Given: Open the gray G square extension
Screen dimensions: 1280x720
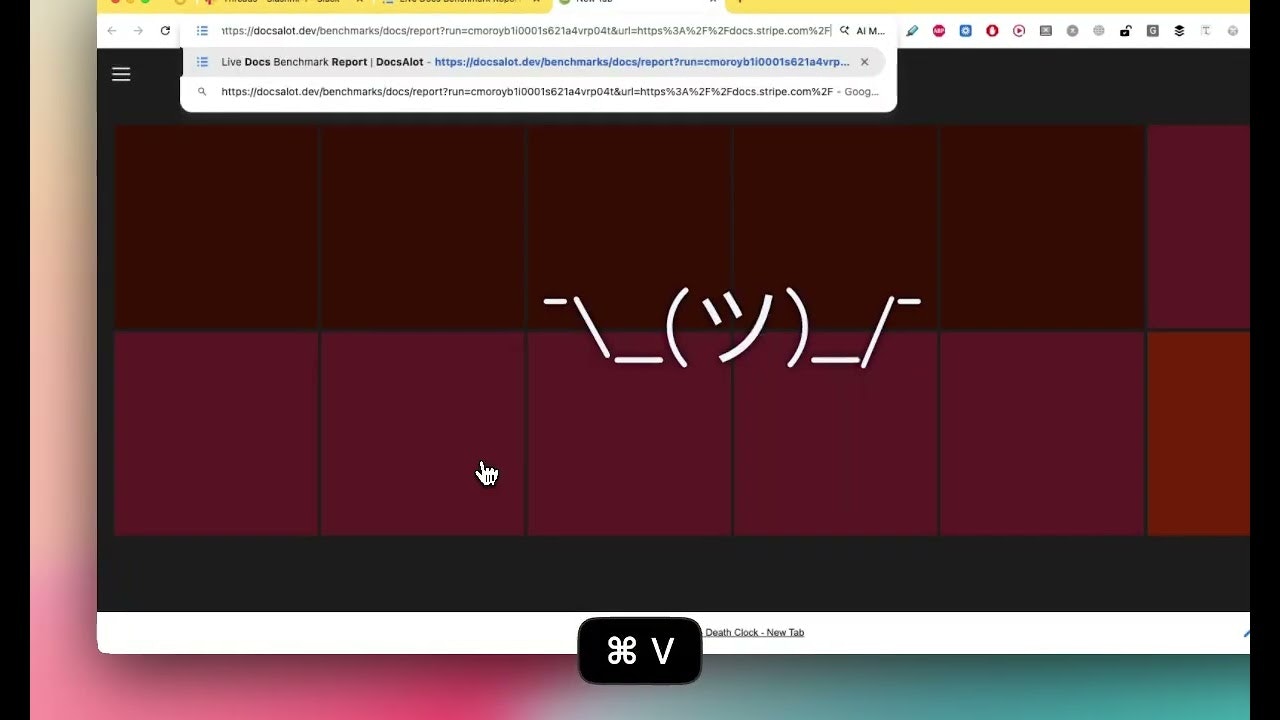Looking at the screenshot, I should [x=1152, y=31].
